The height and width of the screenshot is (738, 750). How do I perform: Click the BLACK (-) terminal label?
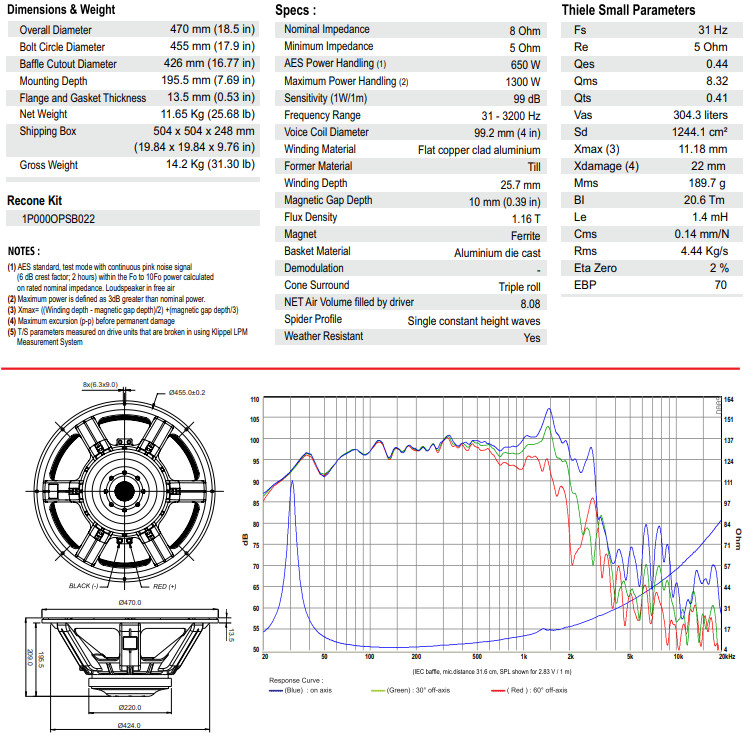click(x=84, y=586)
